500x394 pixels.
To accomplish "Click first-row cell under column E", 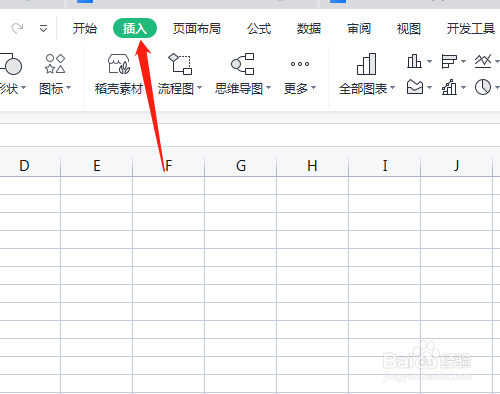I will click(x=97, y=185).
